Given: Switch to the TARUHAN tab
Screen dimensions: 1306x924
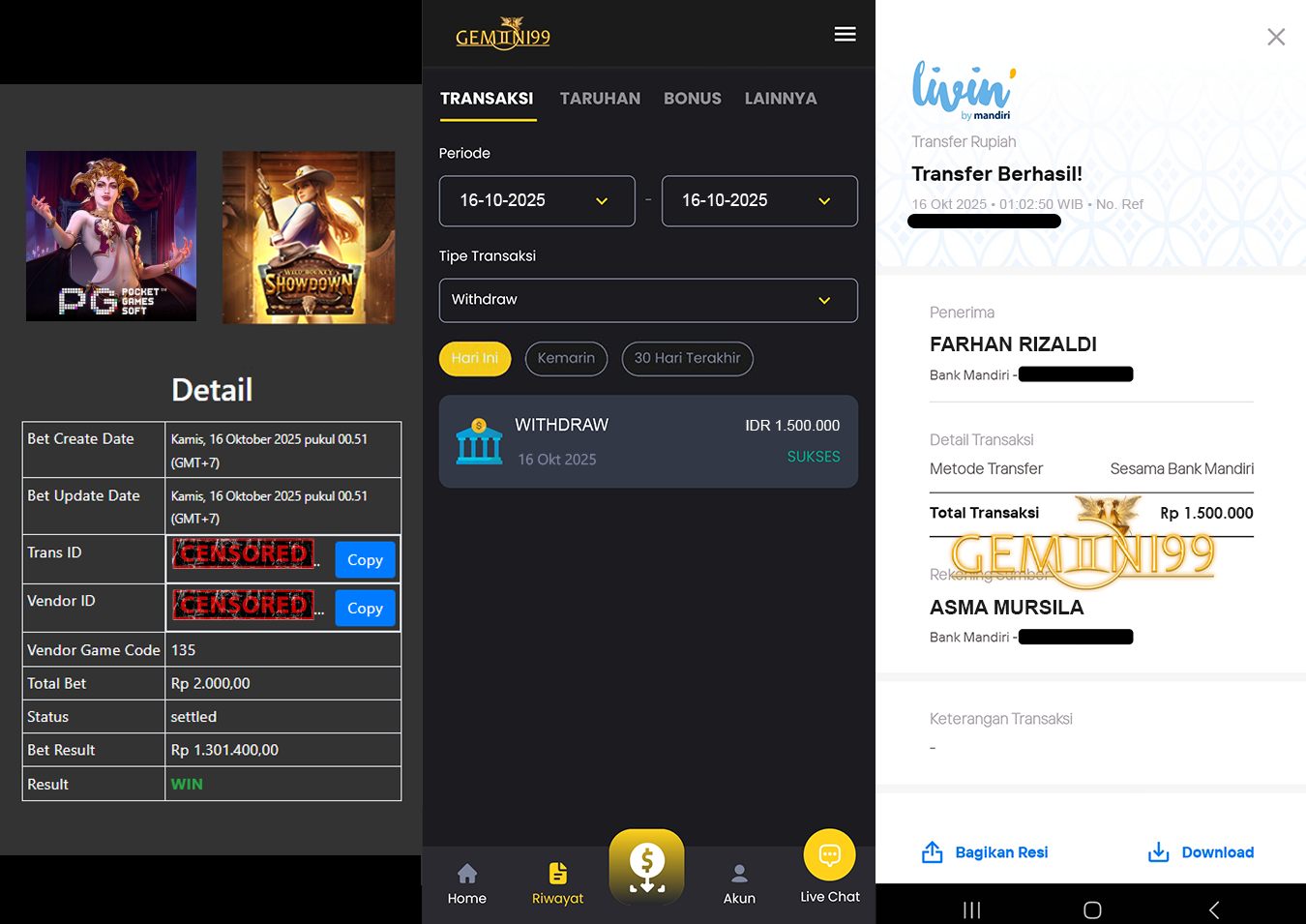Looking at the screenshot, I should click(600, 98).
